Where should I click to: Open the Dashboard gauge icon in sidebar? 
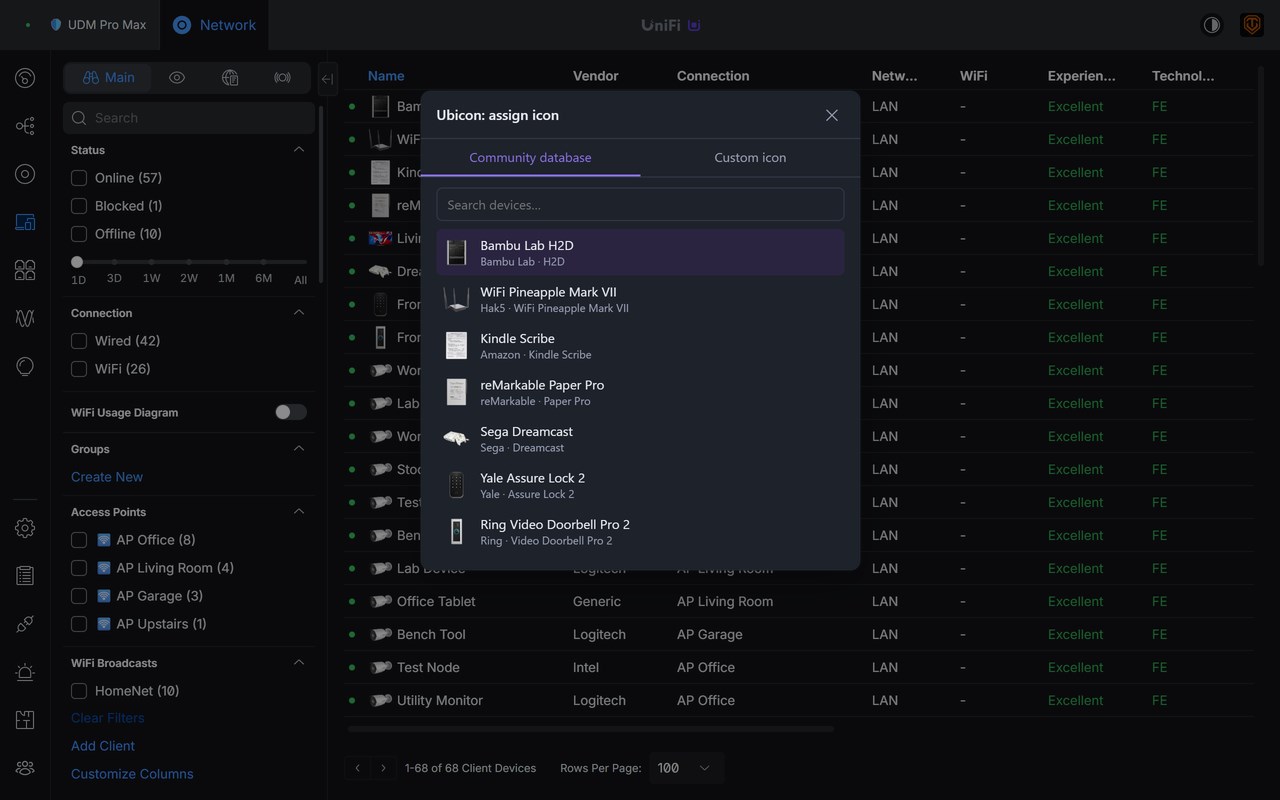25,78
